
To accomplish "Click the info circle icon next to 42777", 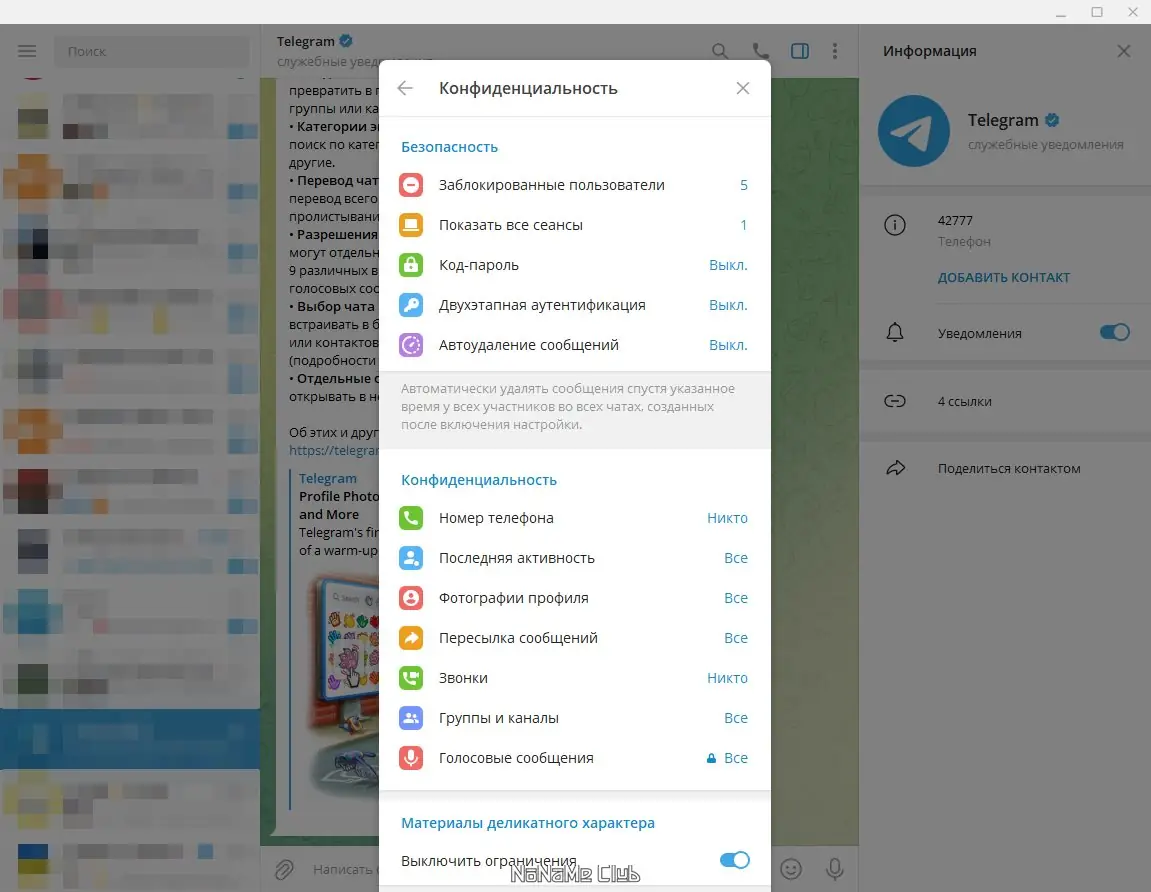I will pyautogui.click(x=895, y=225).
